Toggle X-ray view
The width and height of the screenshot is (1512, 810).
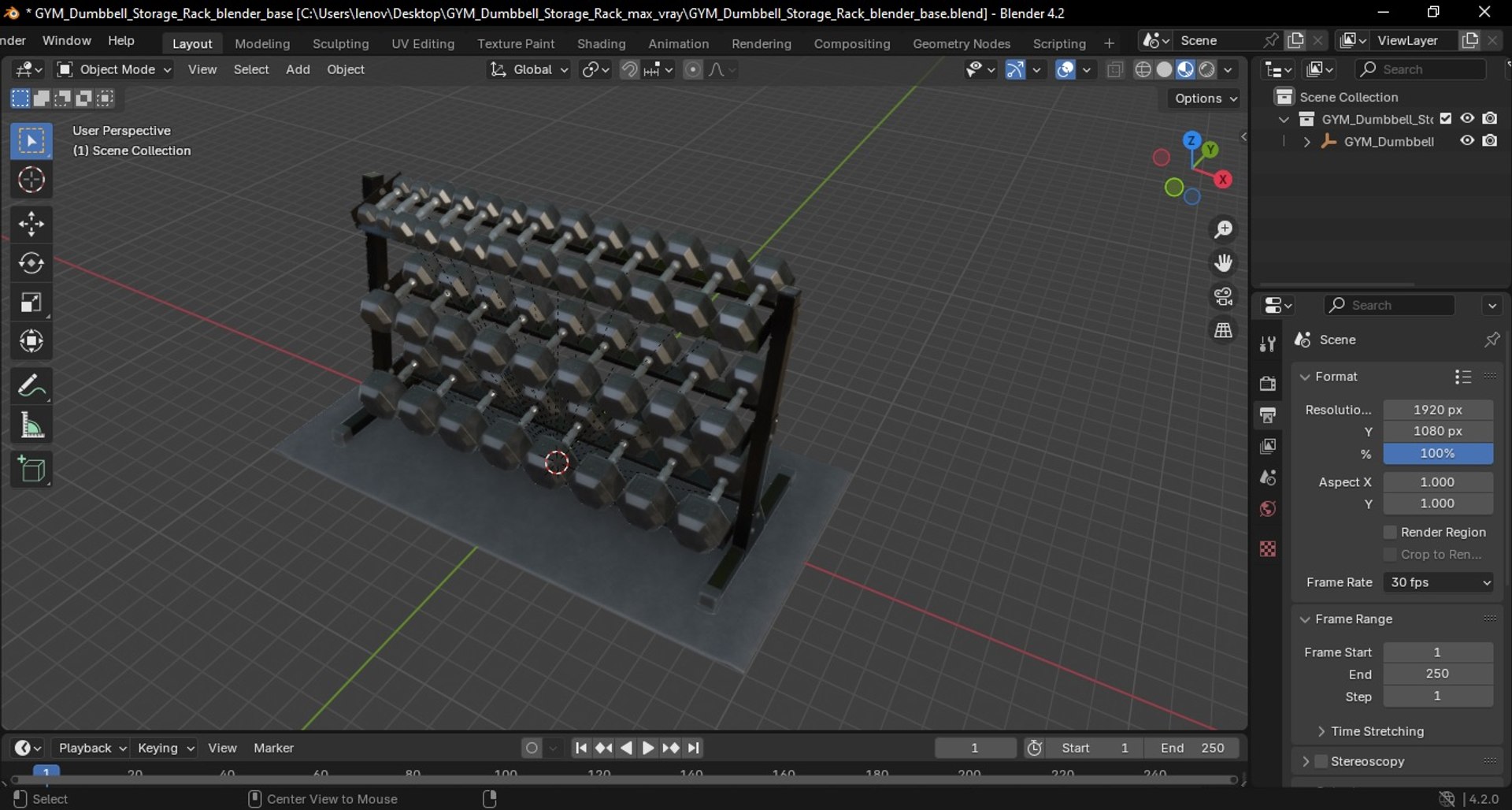[x=1114, y=69]
